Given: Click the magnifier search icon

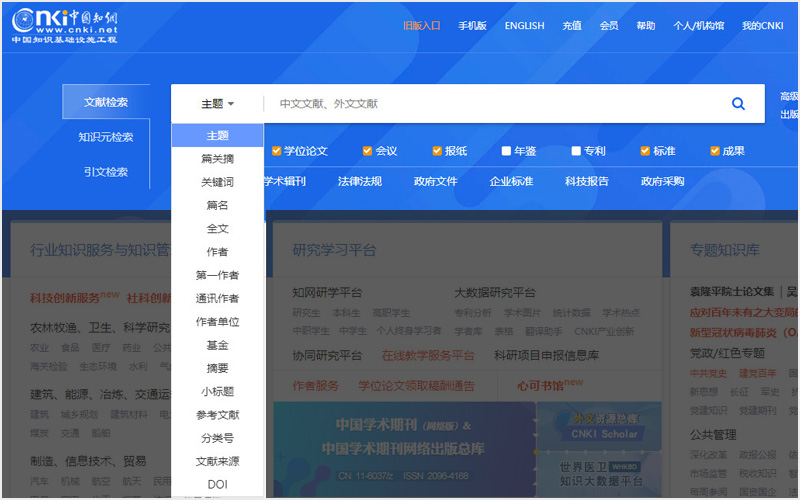Looking at the screenshot, I should tap(738, 104).
